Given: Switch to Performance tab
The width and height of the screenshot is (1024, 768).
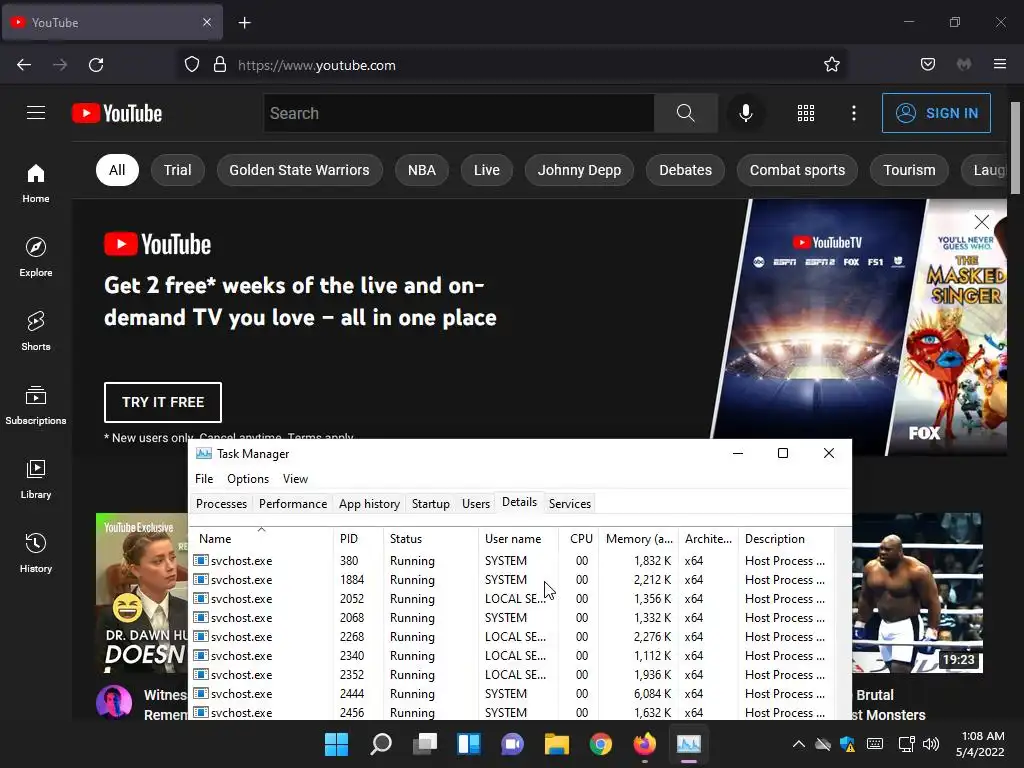Looking at the screenshot, I should coord(293,504).
